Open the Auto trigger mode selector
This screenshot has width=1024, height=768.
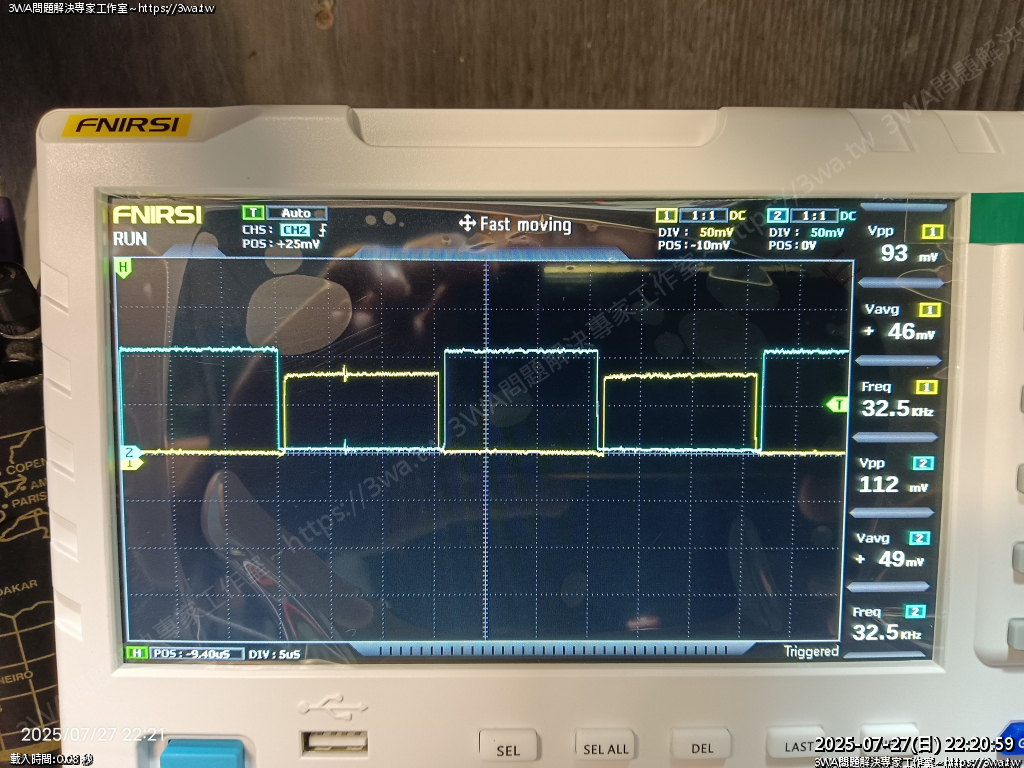click(297, 213)
